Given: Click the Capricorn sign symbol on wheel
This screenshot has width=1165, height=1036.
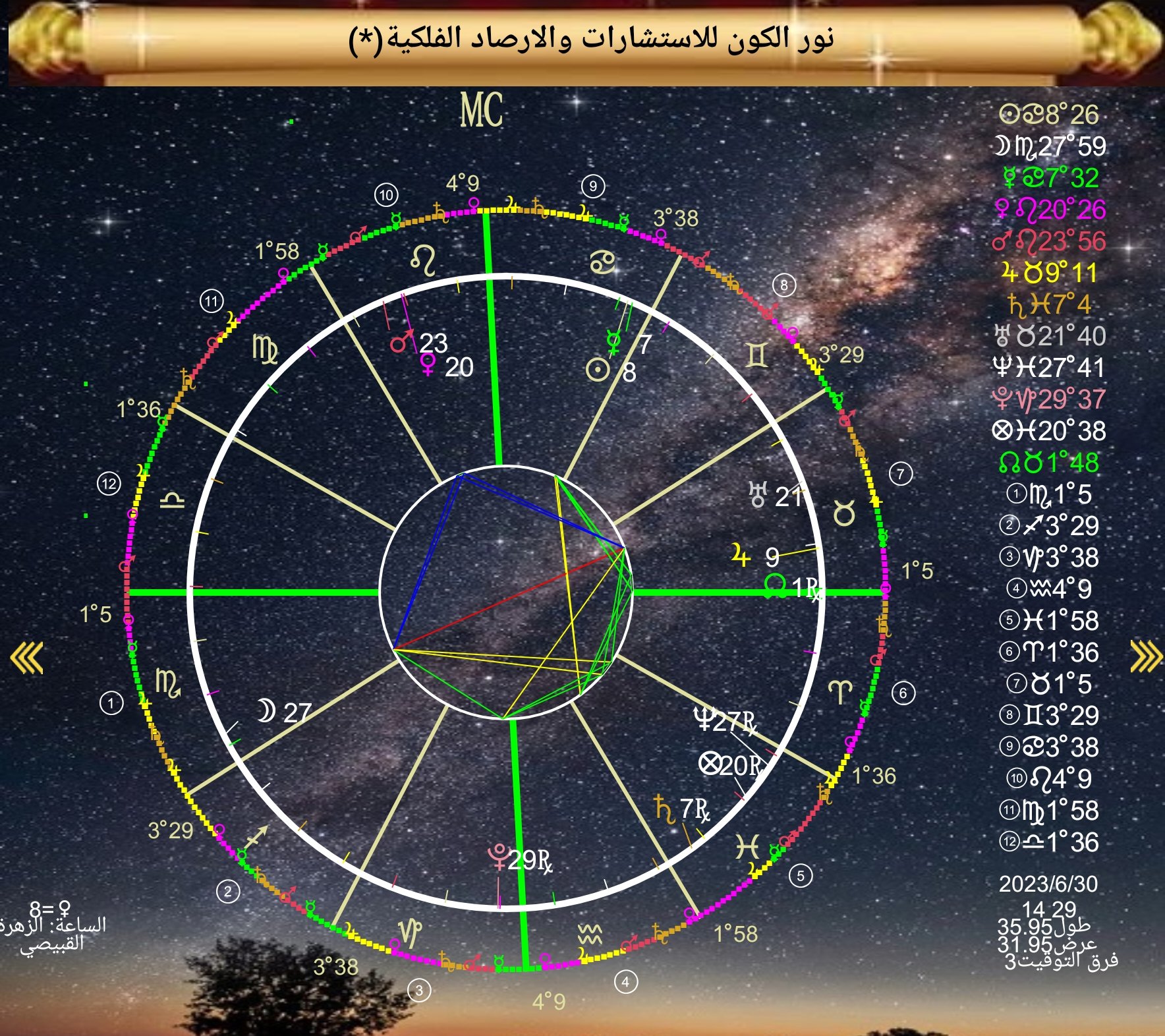Looking at the screenshot, I should pyautogui.click(x=411, y=932).
